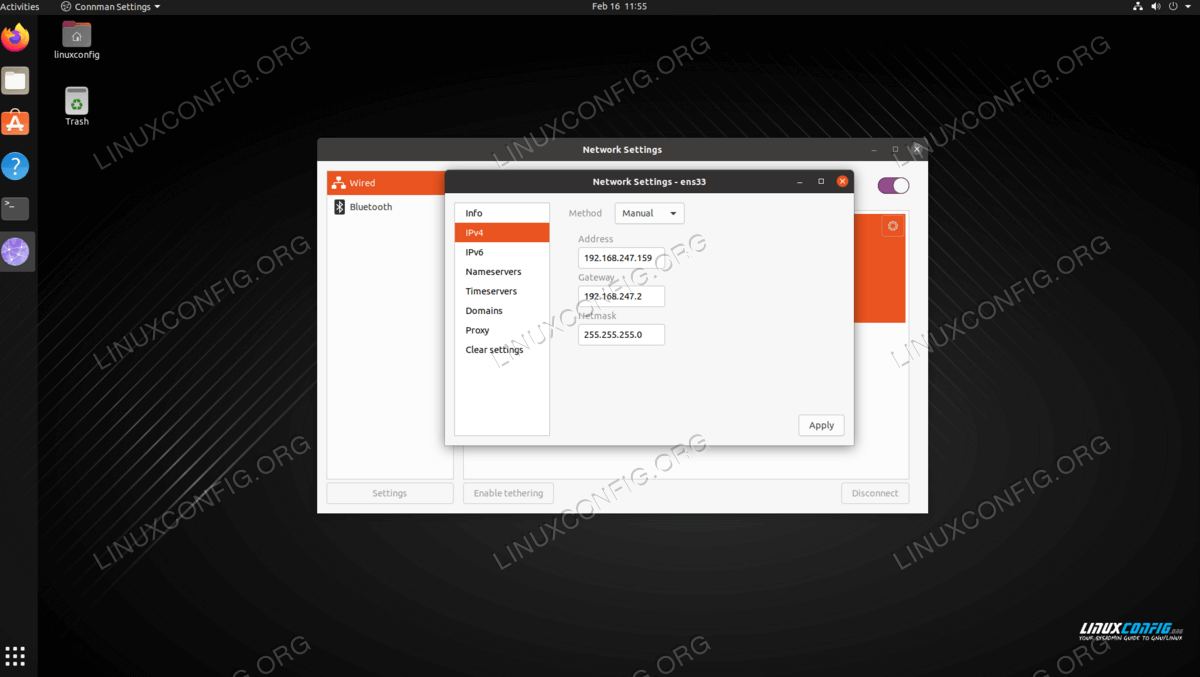Launch Ubuntu Software from the dock
1200x677 pixels.
[x=15, y=123]
